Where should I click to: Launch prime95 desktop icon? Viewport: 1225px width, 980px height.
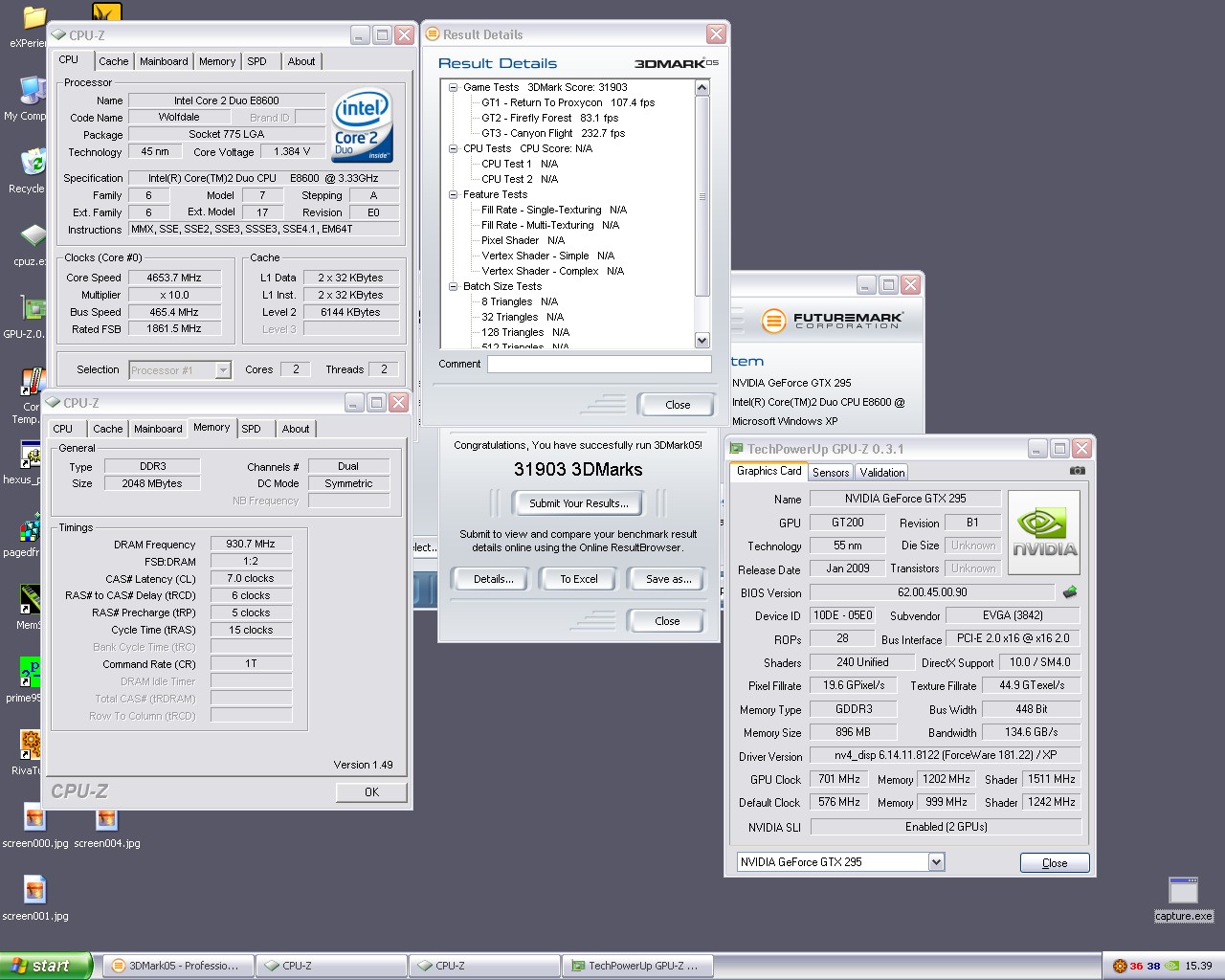coord(31,672)
